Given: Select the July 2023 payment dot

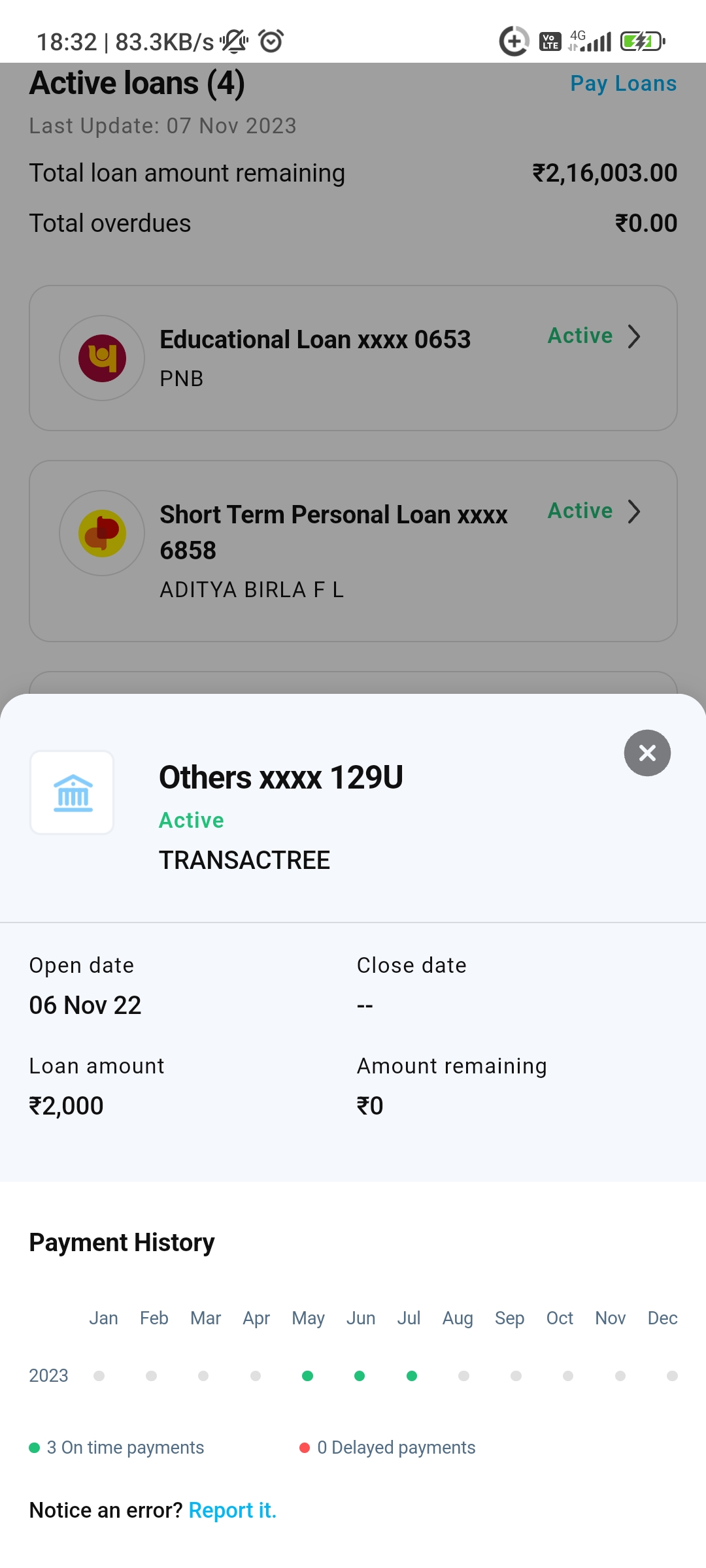Looking at the screenshot, I should click(412, 1376).
